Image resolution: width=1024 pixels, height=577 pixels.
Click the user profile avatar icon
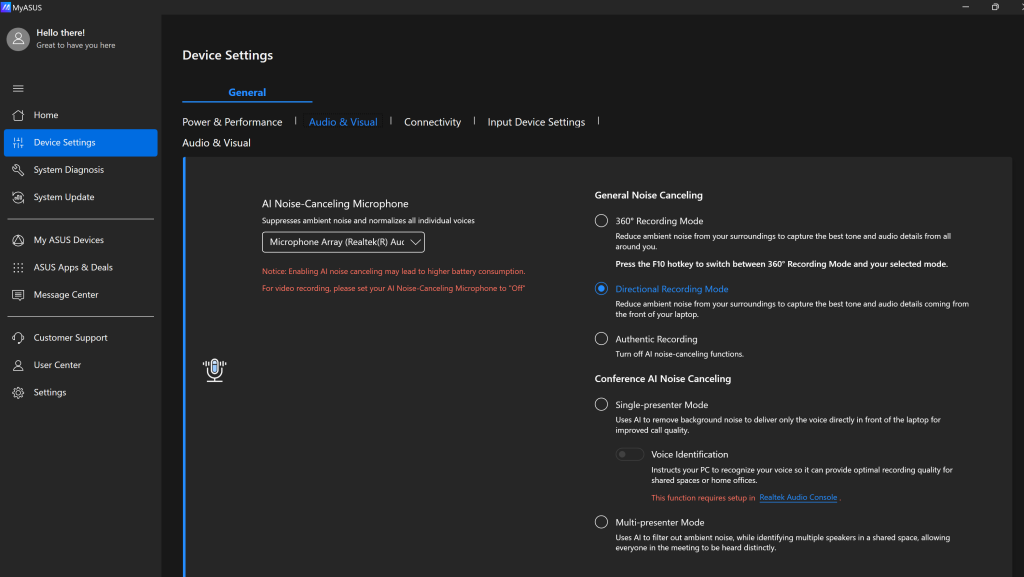18,39
